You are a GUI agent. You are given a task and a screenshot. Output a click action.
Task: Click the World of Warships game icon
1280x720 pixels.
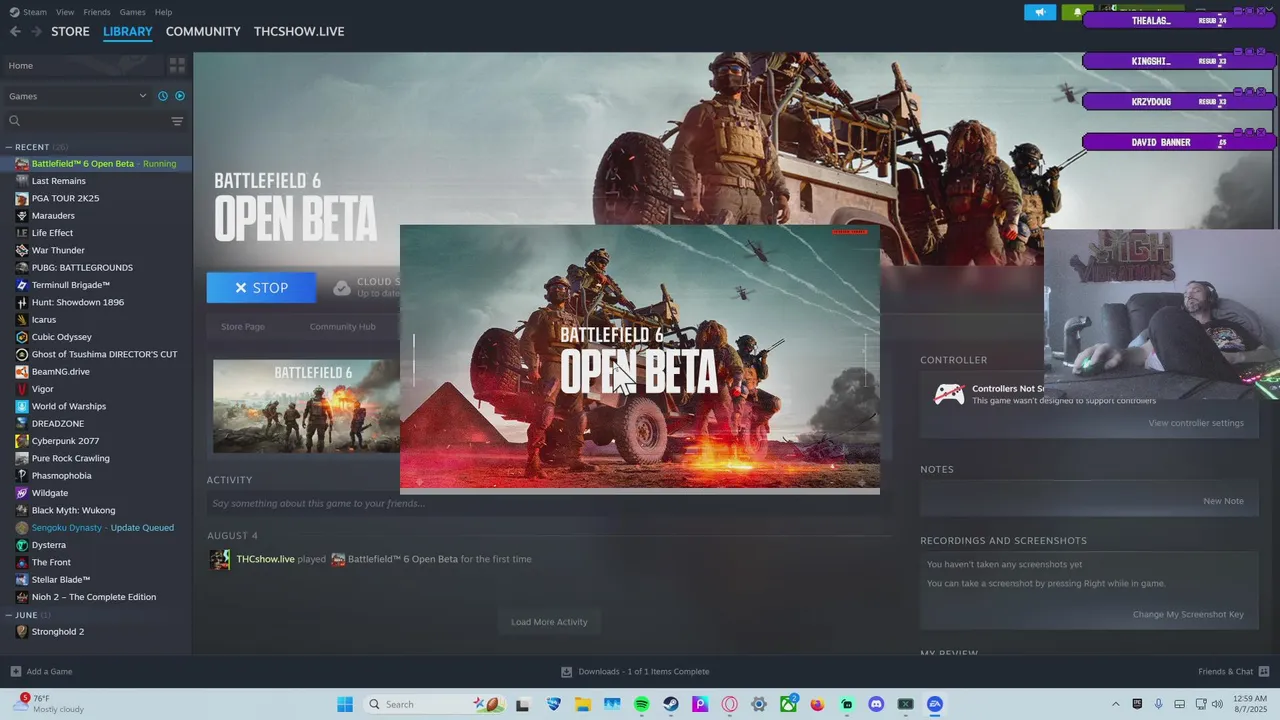click(22, 406)
